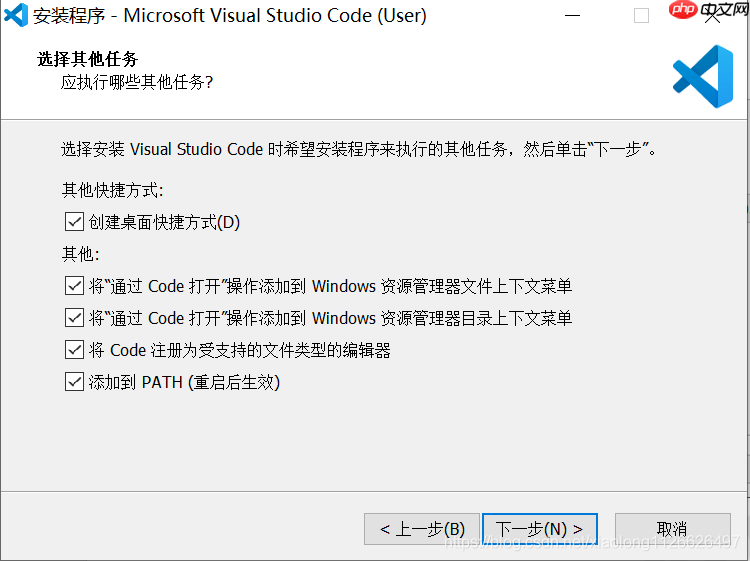Click the 其他快捷方式: section label
Viewport: 750px width, 561px height.
112,190
